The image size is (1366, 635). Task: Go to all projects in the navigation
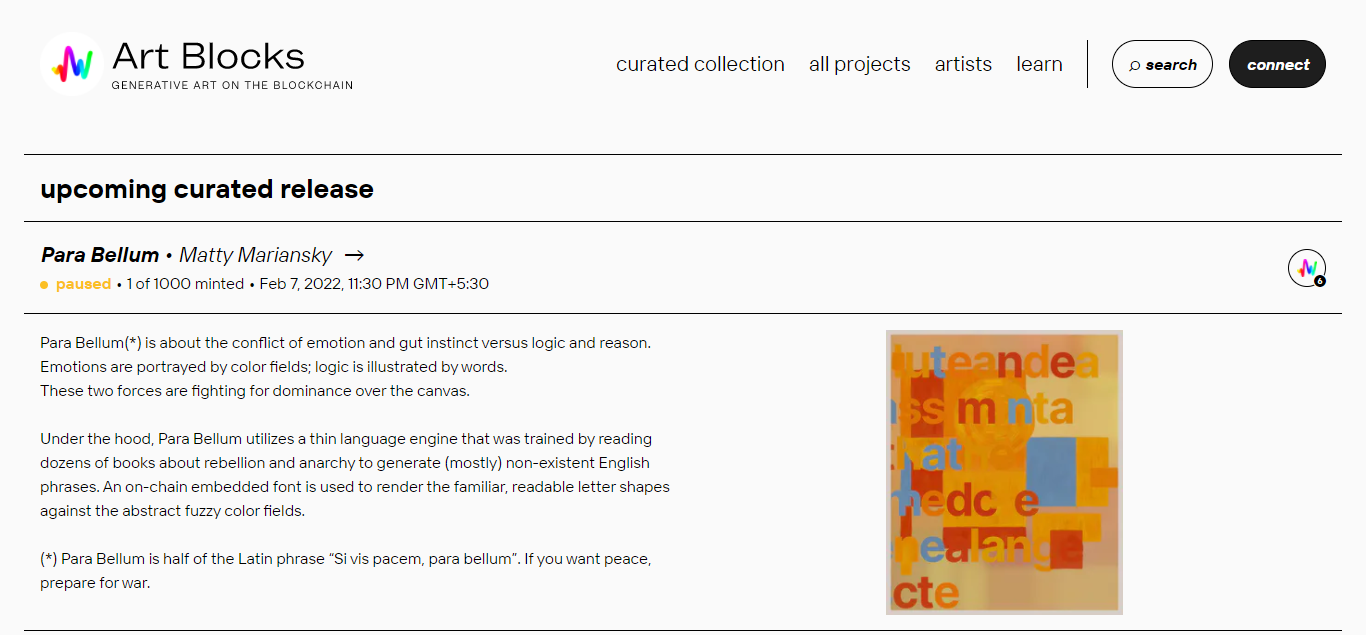[860, 64]
